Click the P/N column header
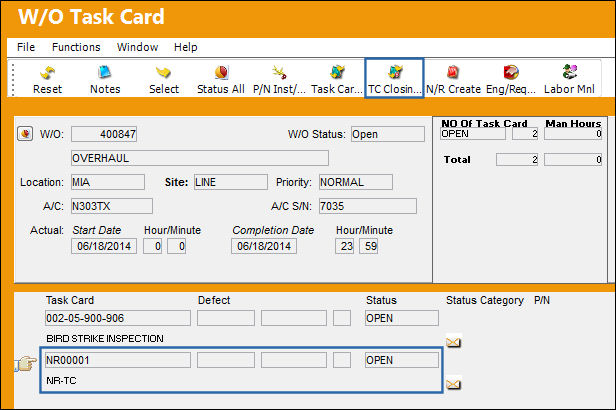Viewport: 616px width, 410px height. pyautogui.click(x=542, y=300)
